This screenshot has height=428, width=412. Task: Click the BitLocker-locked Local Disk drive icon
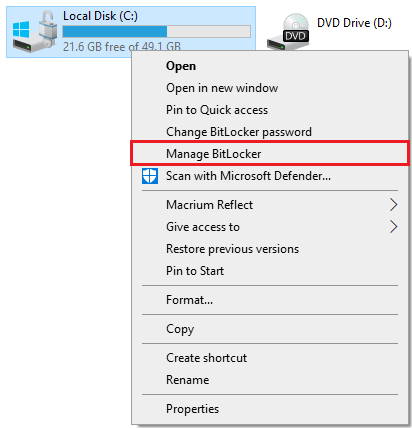(35, 31)
